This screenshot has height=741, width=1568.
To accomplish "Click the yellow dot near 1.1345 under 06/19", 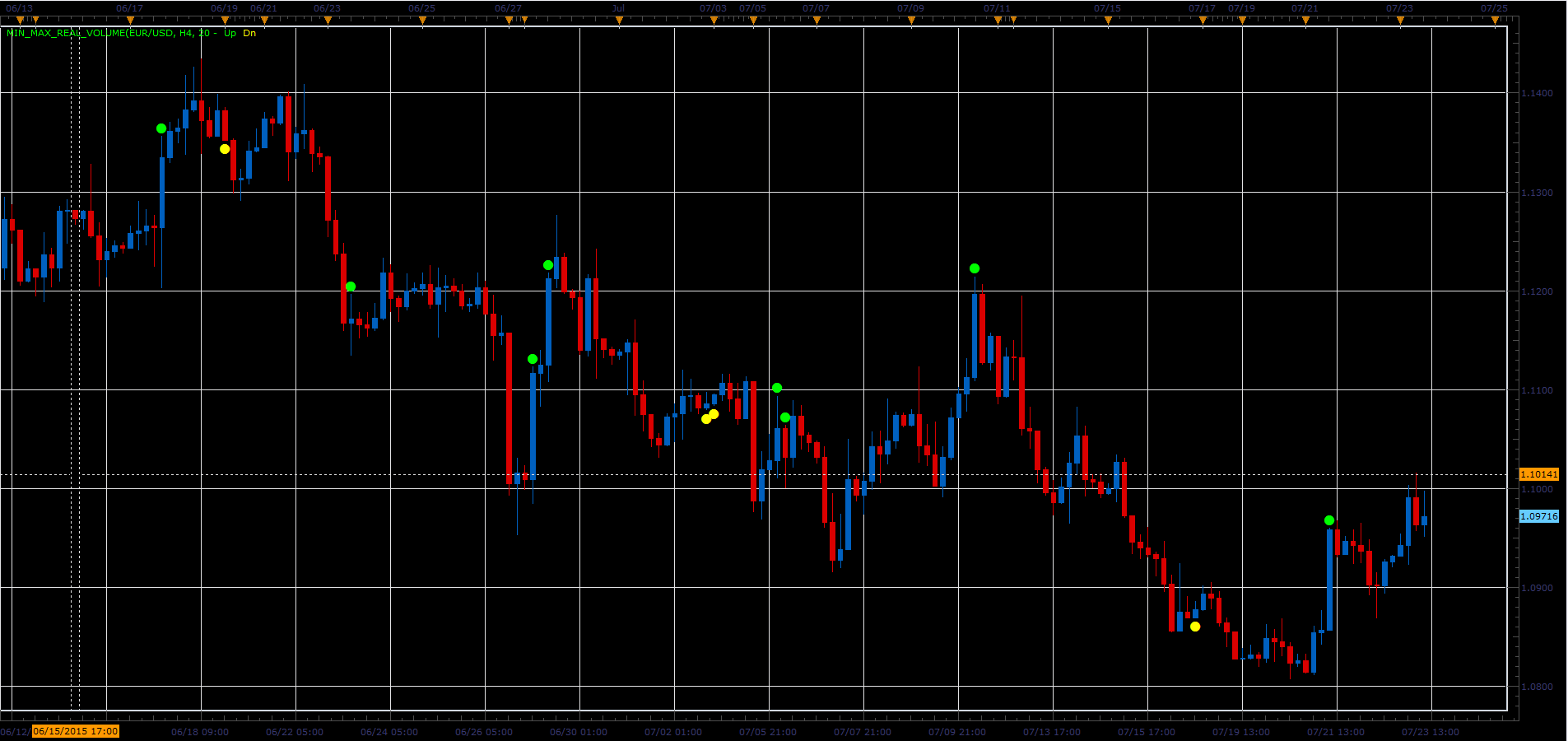I will [225, 149].
